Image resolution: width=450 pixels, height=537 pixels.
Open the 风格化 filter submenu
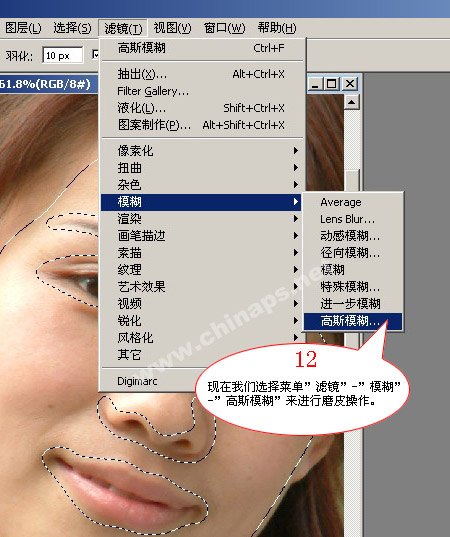(202, 338)
